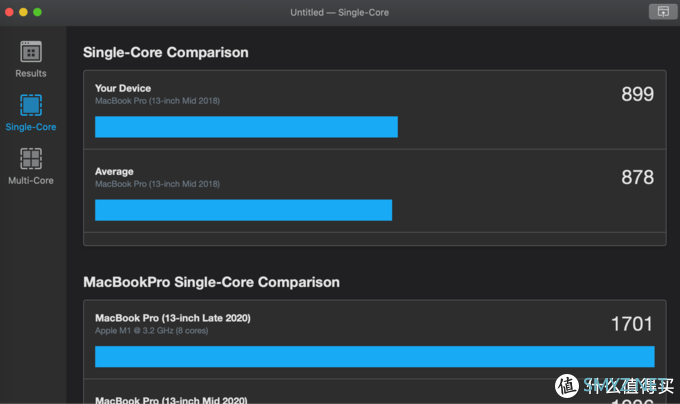Click the Single-Core Comparison heading
This screenshot has width=680, height=404.
pyautogui.click(x=166, y=52)
